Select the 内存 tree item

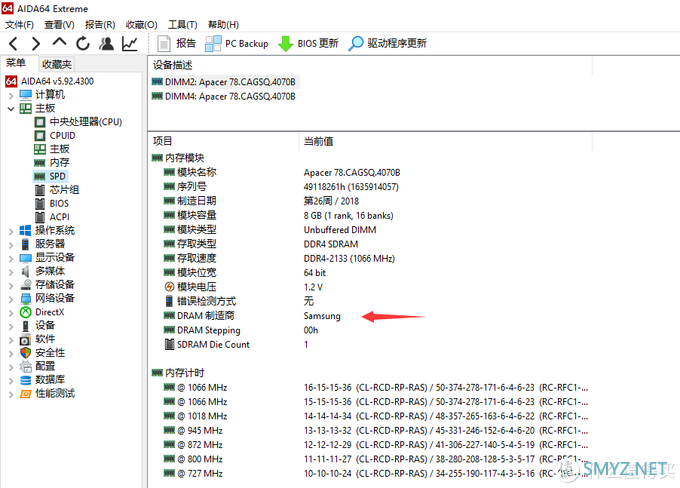click(59, 162)
